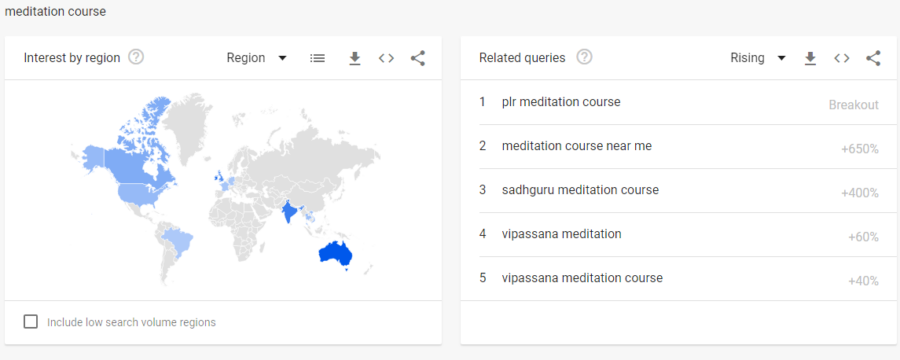Get embed code for Related queries
This screenshot has width=900, height=360.
[x=841, y=58]
